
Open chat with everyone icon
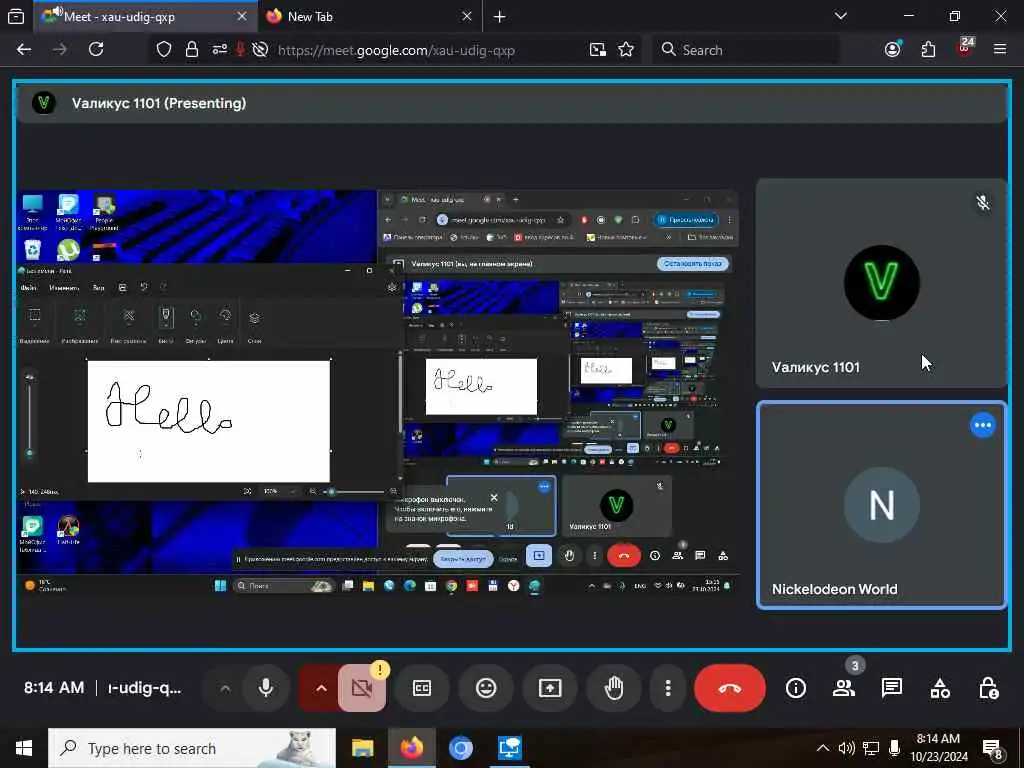[891, 688]
